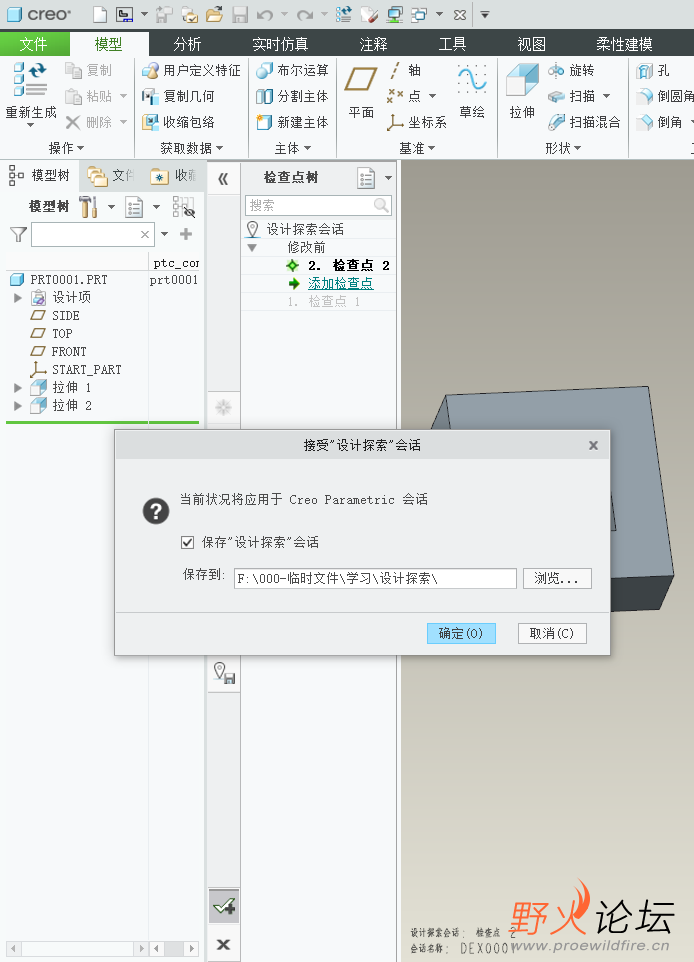Select the Round (倒圆角) tool
This screenshot has width=694, height=962.
tap(665, 96)
